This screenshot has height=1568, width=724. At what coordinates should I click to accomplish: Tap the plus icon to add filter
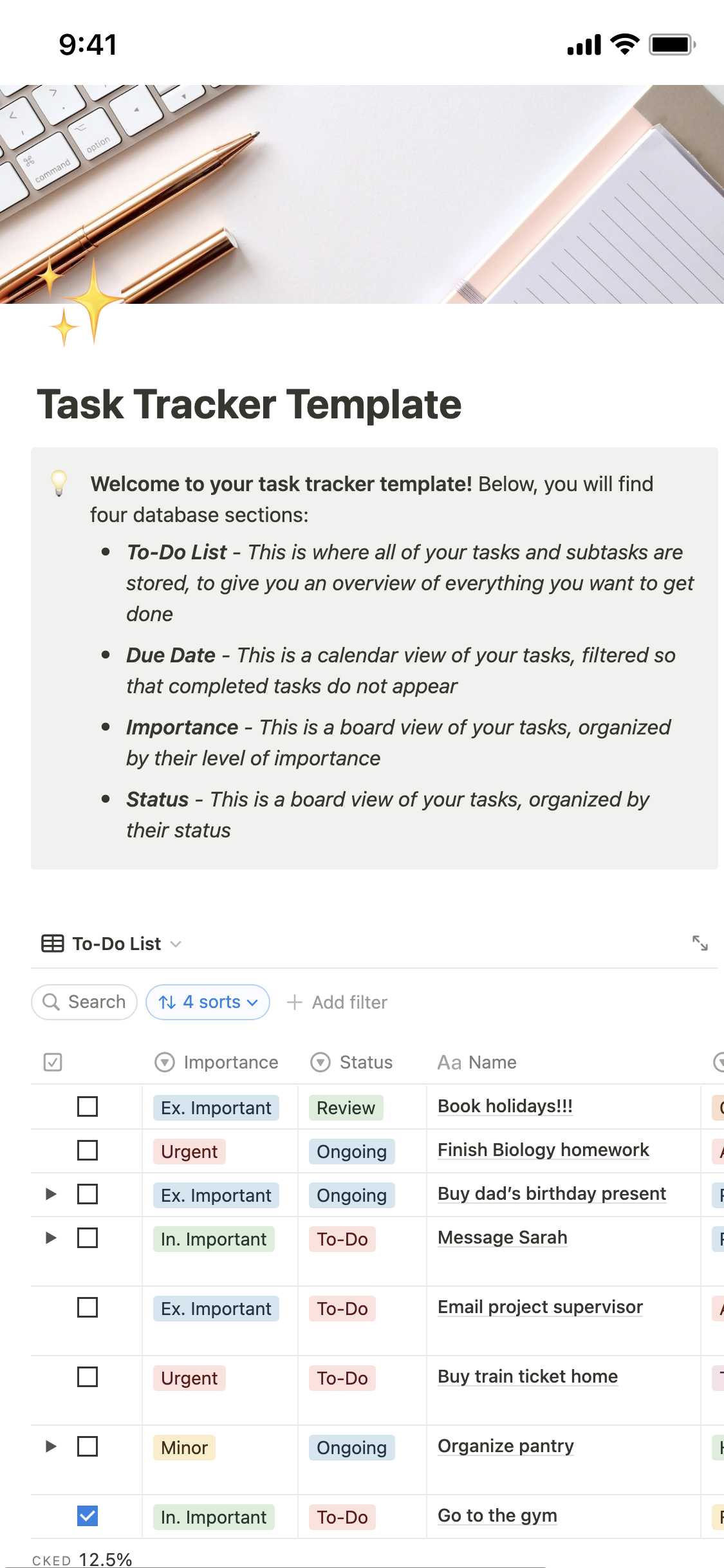(x=295, y=1002)
